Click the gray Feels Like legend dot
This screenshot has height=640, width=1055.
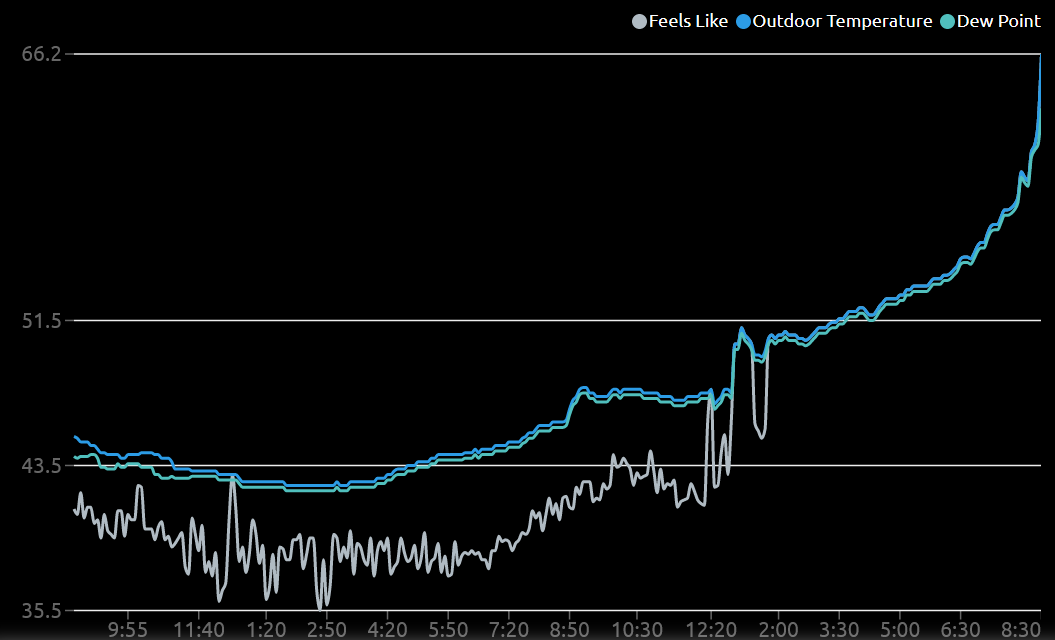tap(639, 22)
